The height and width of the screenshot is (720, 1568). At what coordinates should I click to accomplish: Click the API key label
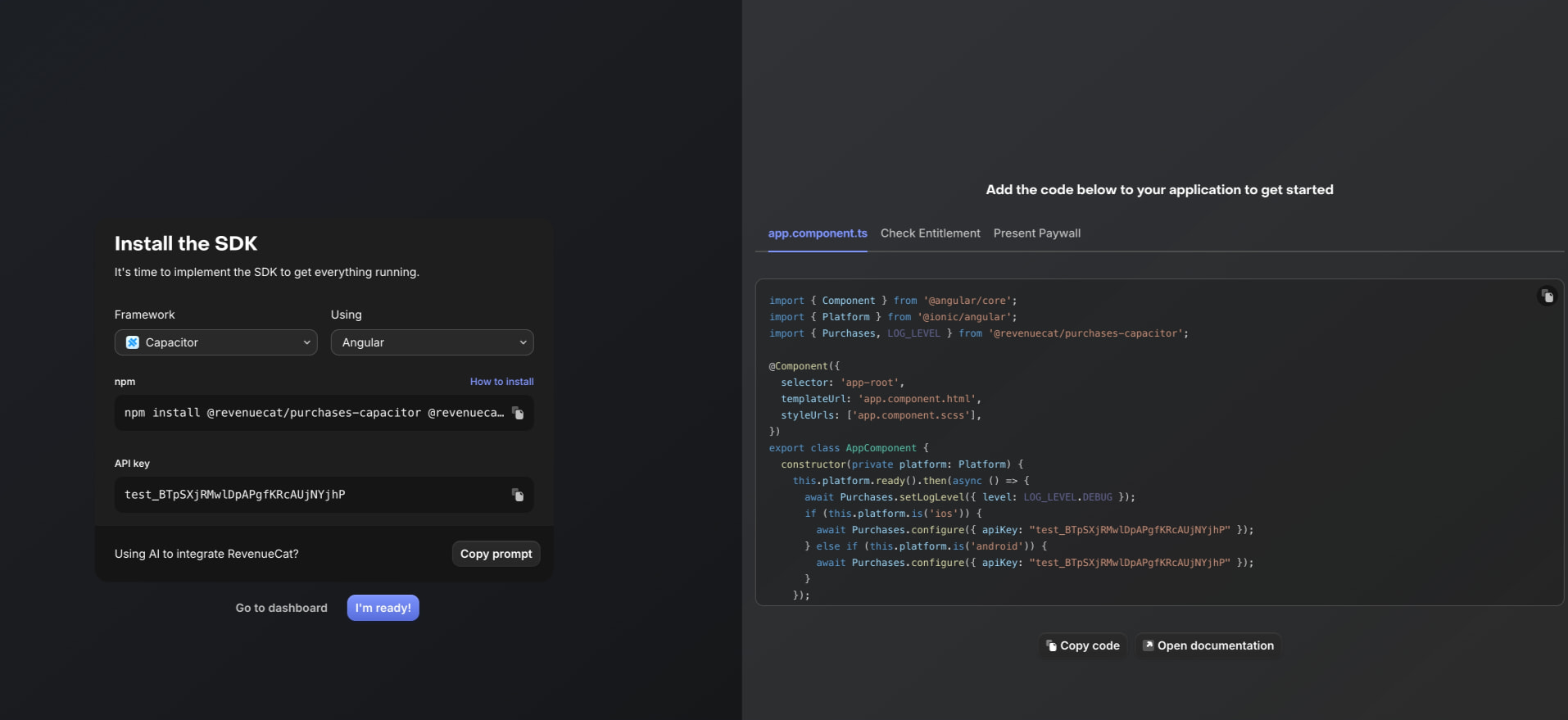tap(132, 464)
